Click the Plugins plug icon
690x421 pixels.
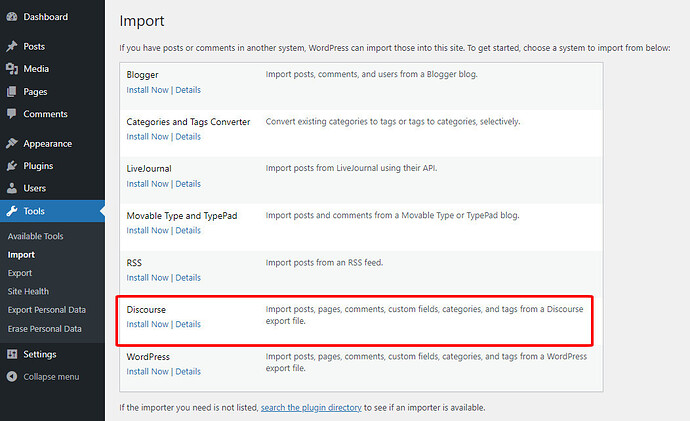coord(12,166)
